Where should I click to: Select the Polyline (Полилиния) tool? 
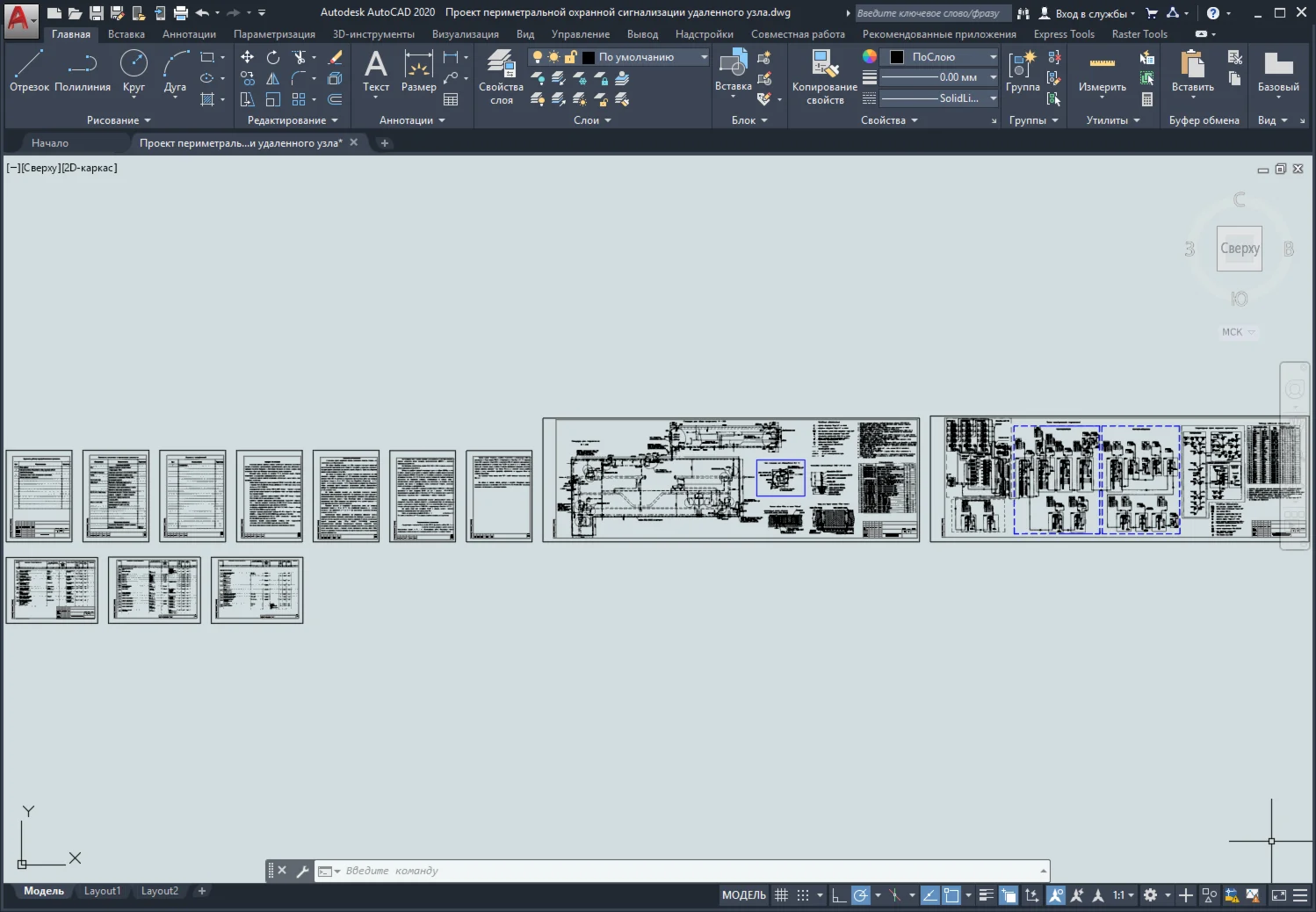tap(83, 70)
